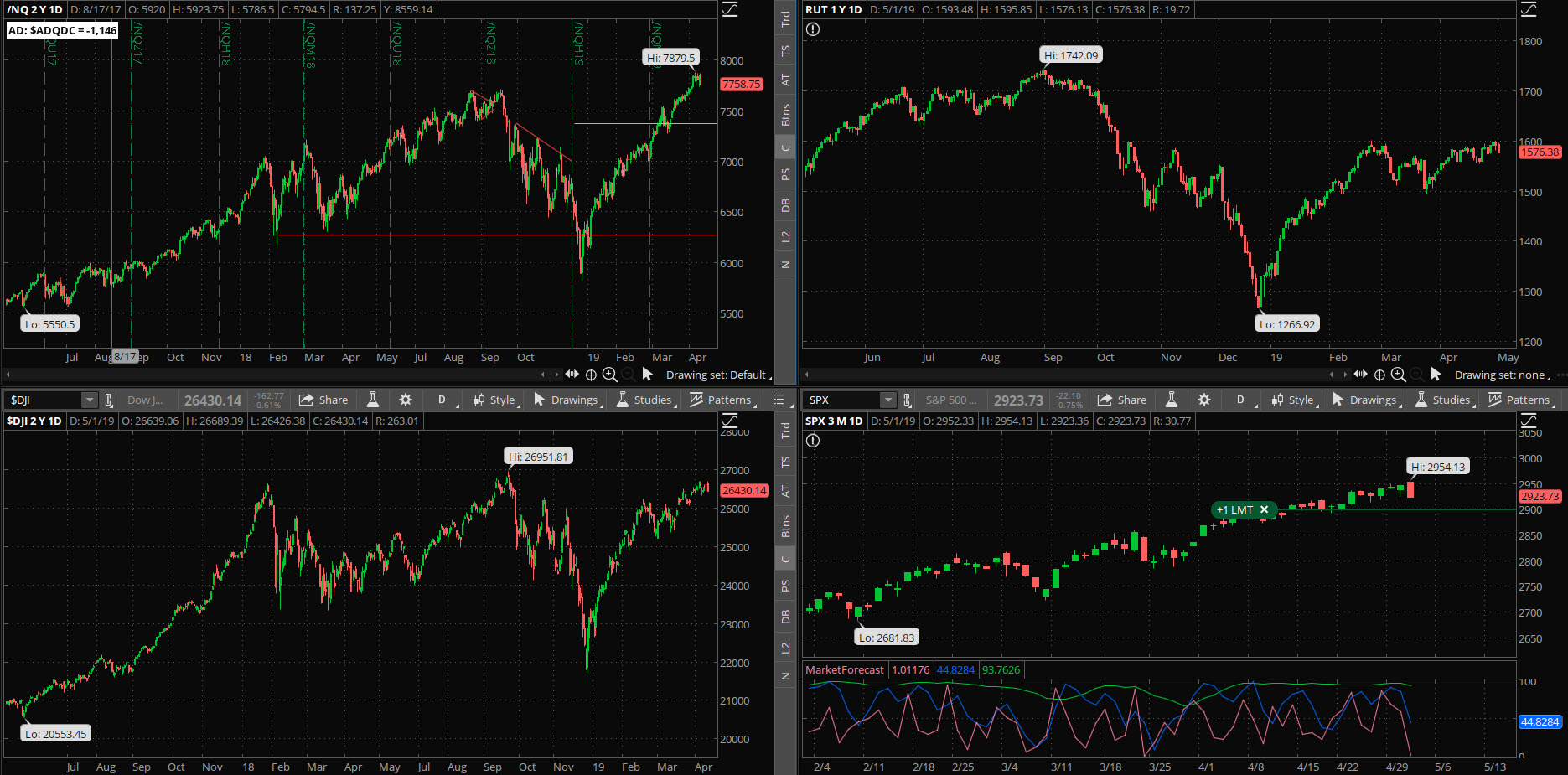Expand $DJI symbol dropdown arrow
1568x775 pixels.
89,400
